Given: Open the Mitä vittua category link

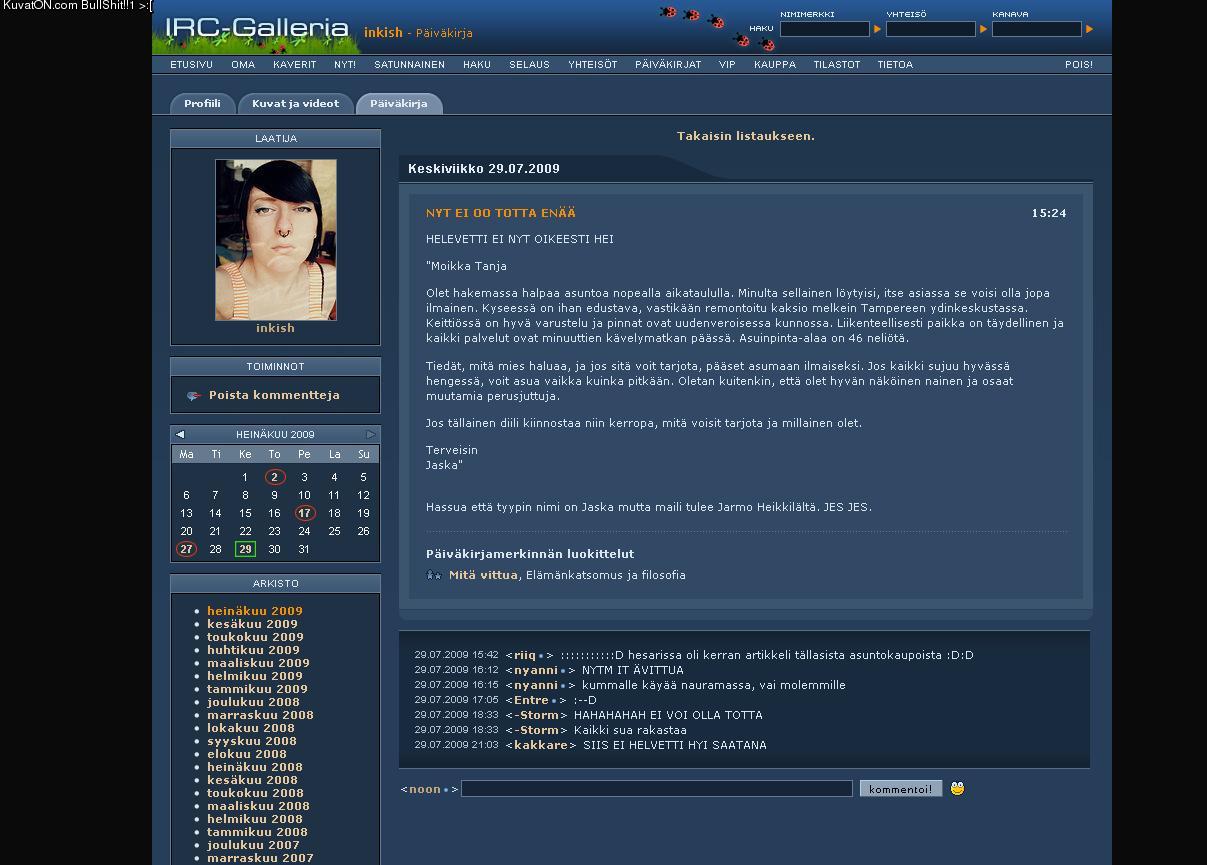Looking at the screenshot, I should tap(483, 575).
